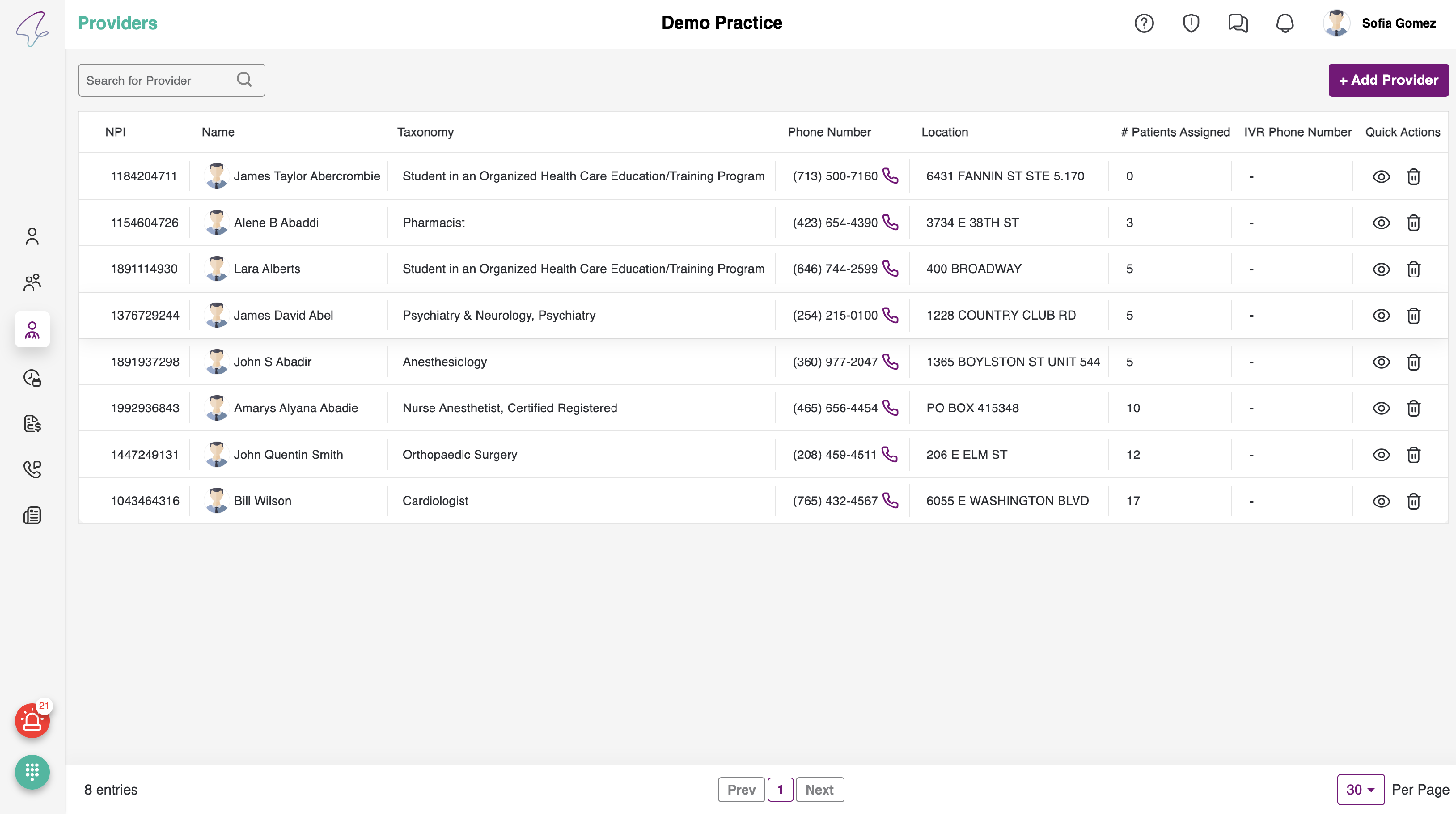Click the search magnifier icon
This screenshot has height=814, width=1456.
(244, 80)
